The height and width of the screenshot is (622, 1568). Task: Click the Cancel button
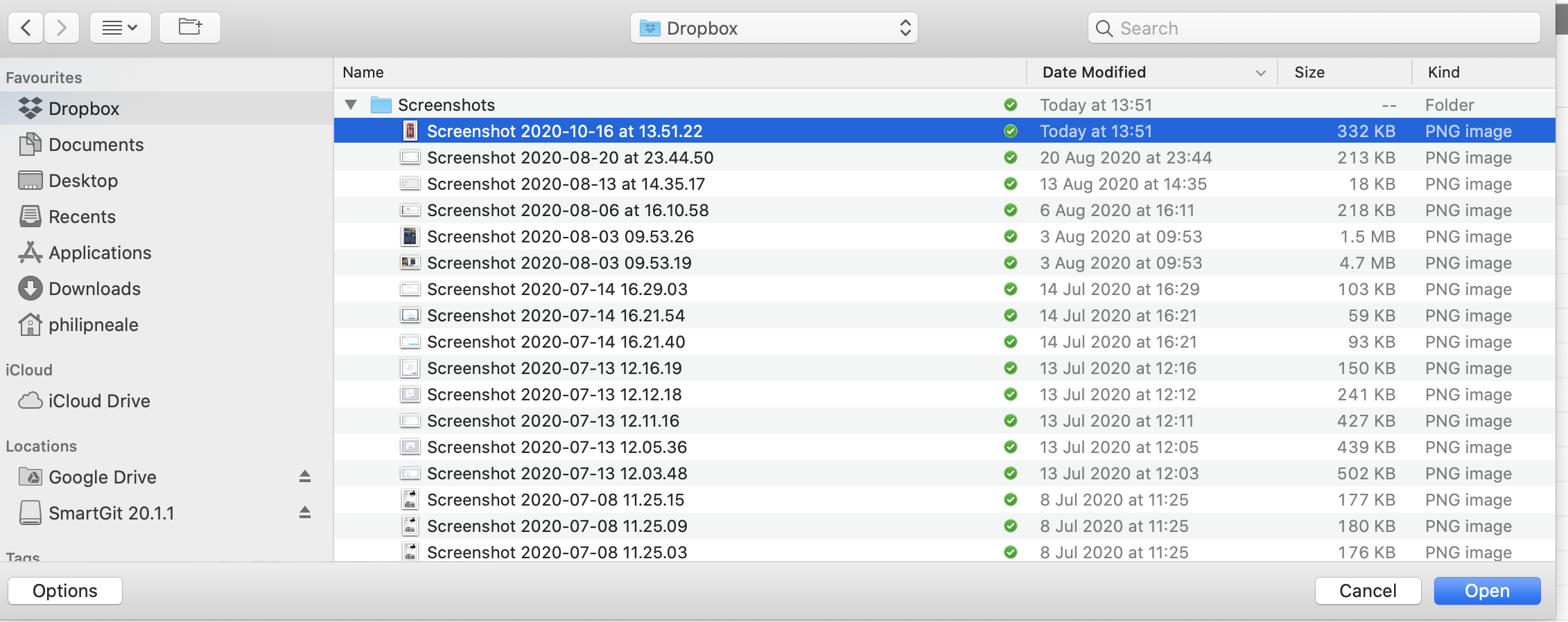tap(1367, 591)
